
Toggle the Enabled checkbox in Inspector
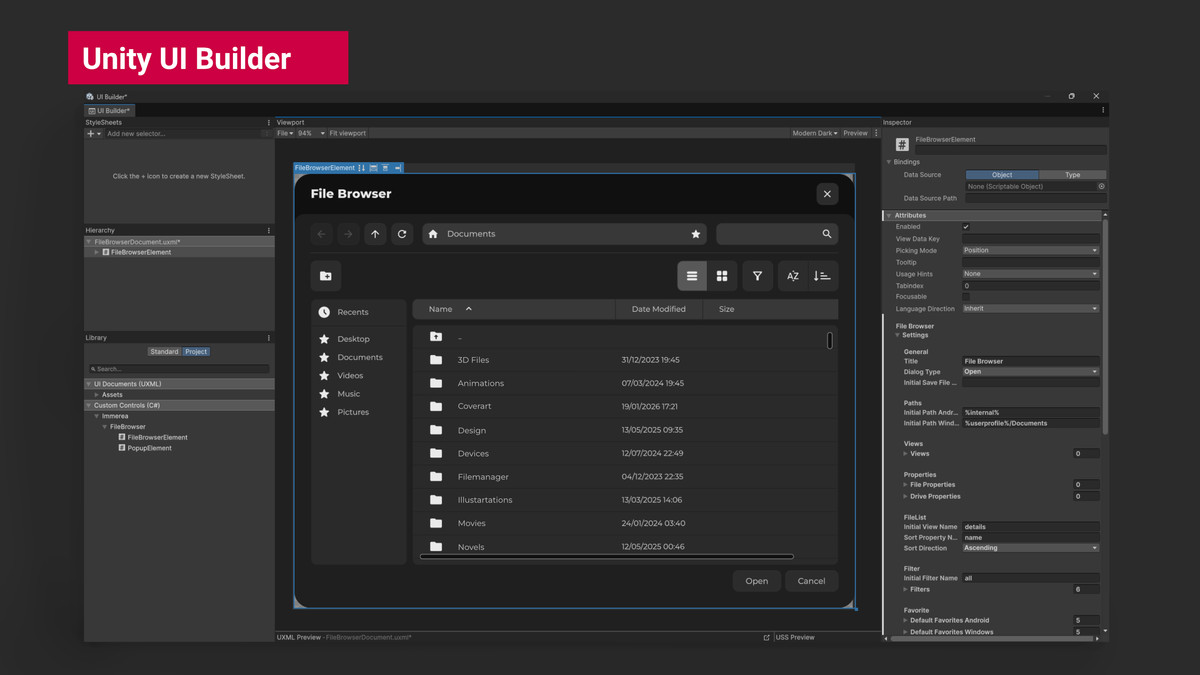coord(966,227)
